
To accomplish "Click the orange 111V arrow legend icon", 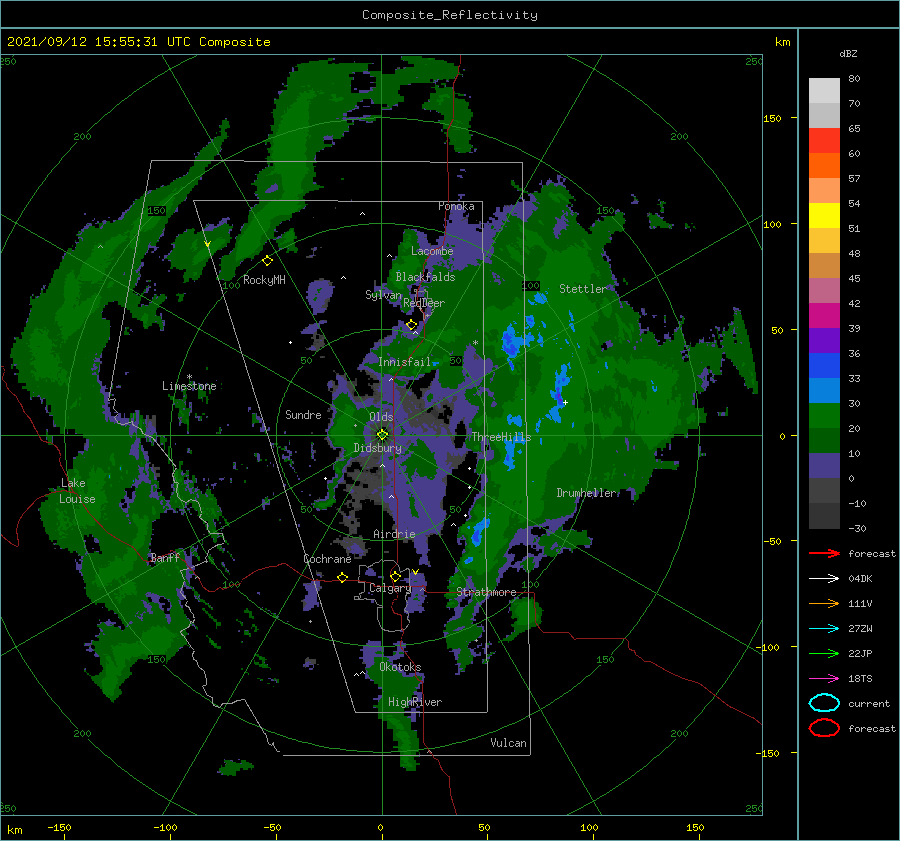I will [824, 603].
